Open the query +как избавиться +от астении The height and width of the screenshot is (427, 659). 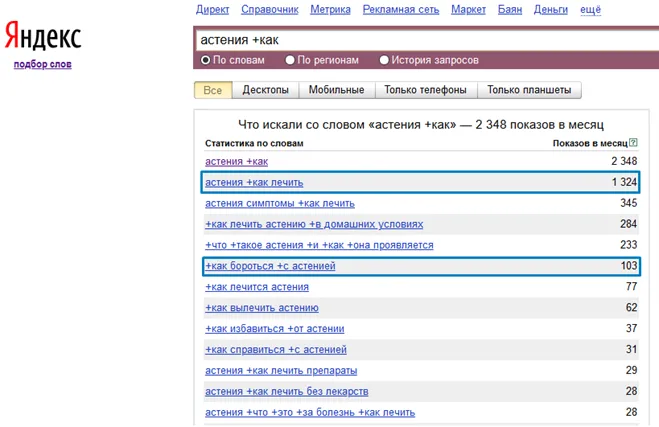[274, 329]
